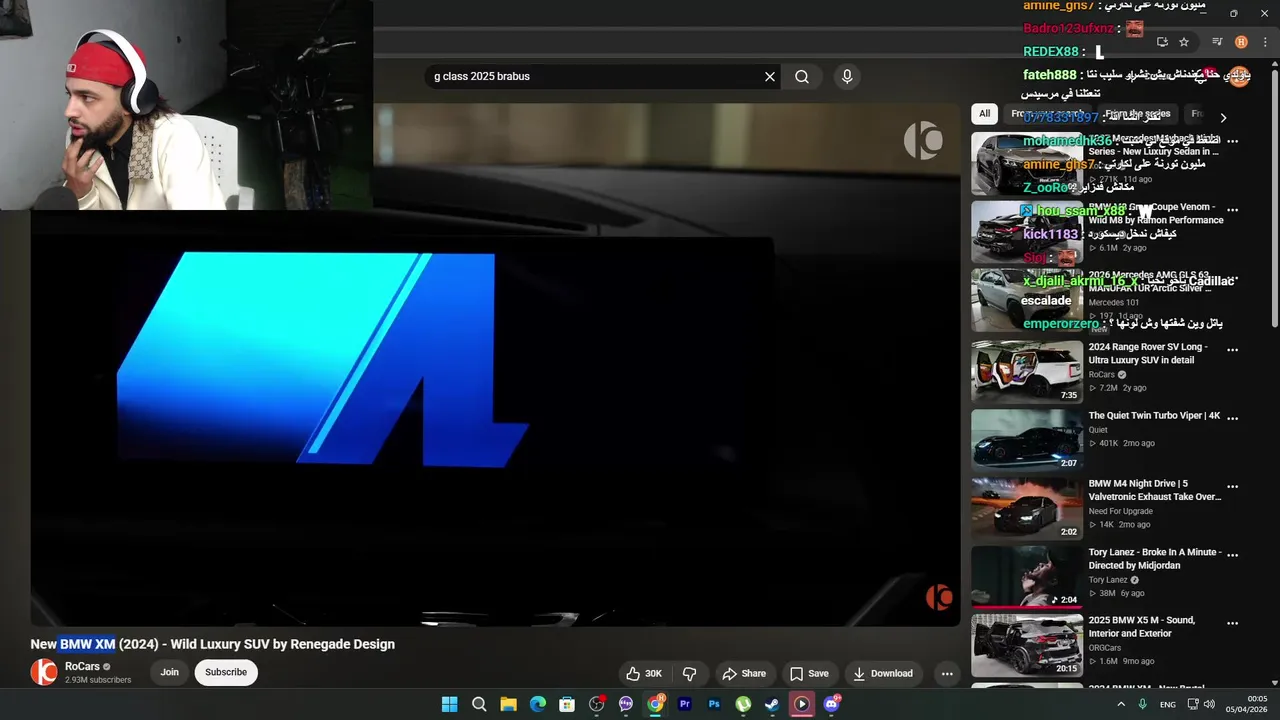
Task: Open options for the M8 Gran Coupe video
Action: 1233,210
